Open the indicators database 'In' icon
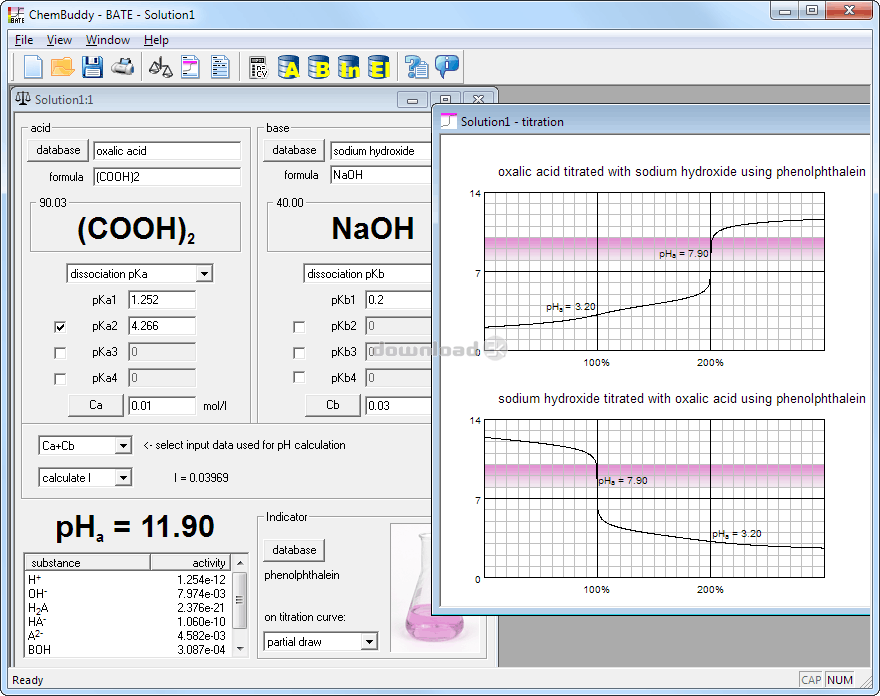Viewport: 880px width, 696px height. (x=349, y=67)
